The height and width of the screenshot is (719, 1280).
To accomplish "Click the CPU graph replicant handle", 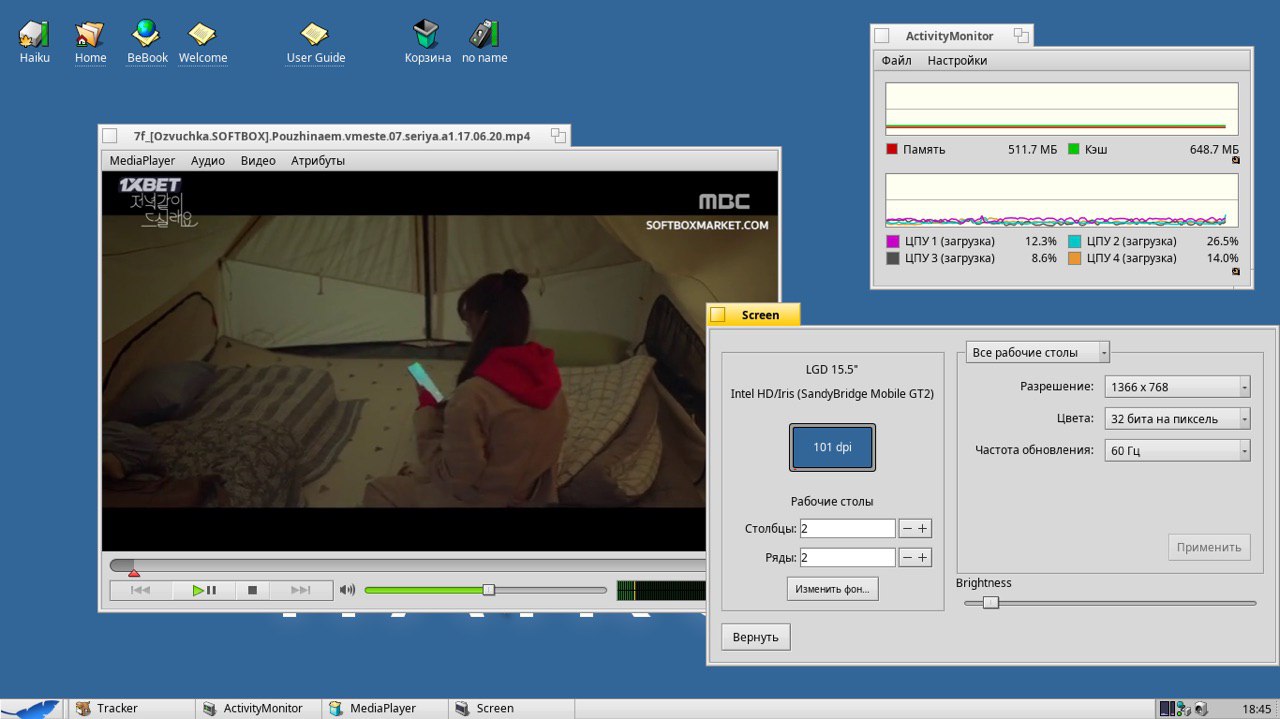I will point(1235,270).
